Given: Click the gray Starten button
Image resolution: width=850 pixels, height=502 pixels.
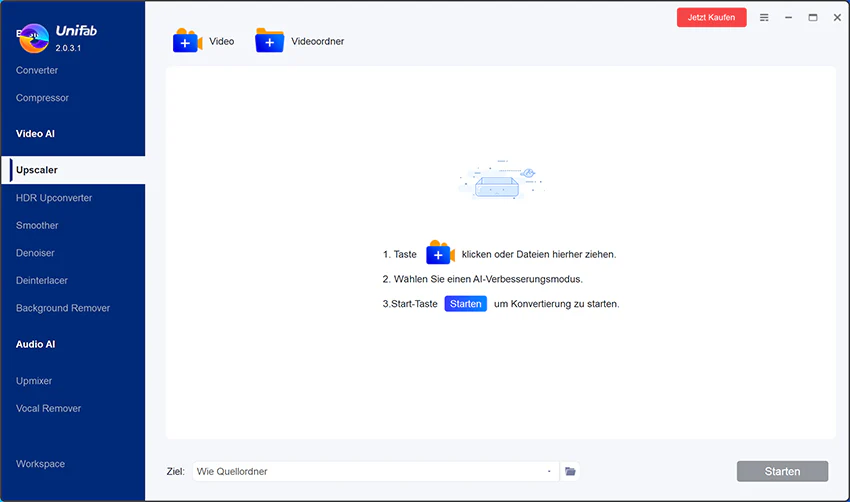Looking at the screenshot, I should click(x=782, y=471).
